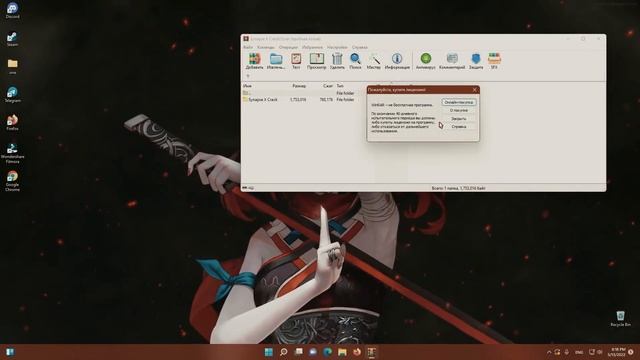
Task: Click the SFX toolbar icon
Action: [494, 61]
